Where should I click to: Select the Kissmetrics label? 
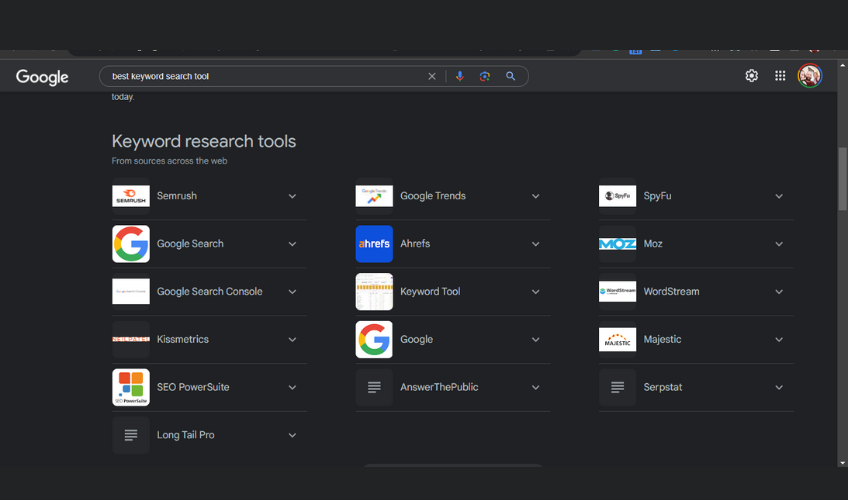183,339
